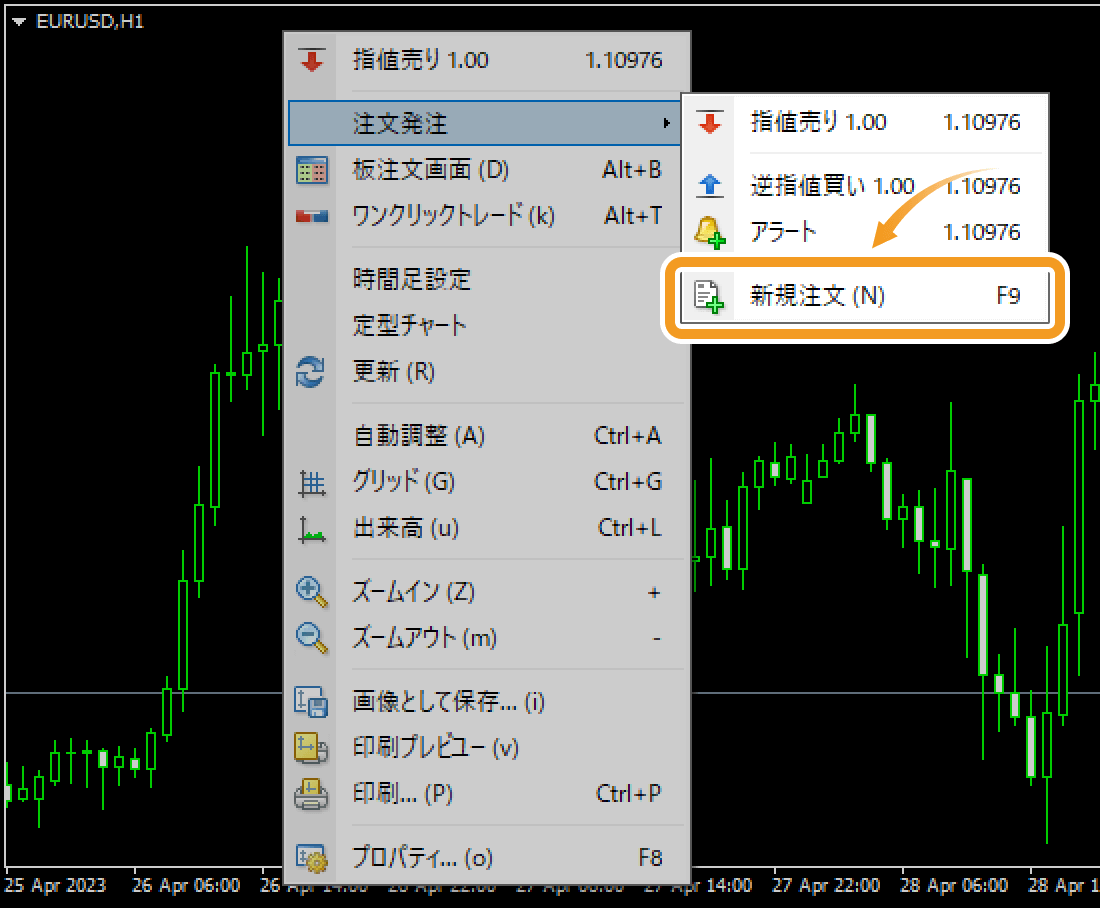
Task: Click the 28 Apr 06:00 time axis label
Action: tap(954, 886)
